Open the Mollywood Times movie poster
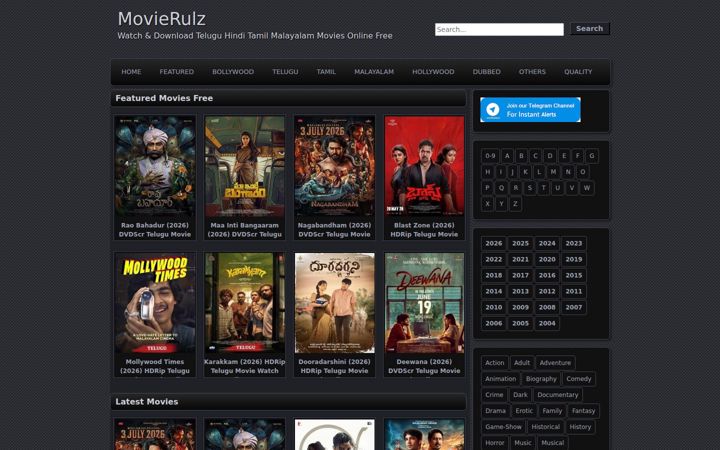 pos(155,303)
